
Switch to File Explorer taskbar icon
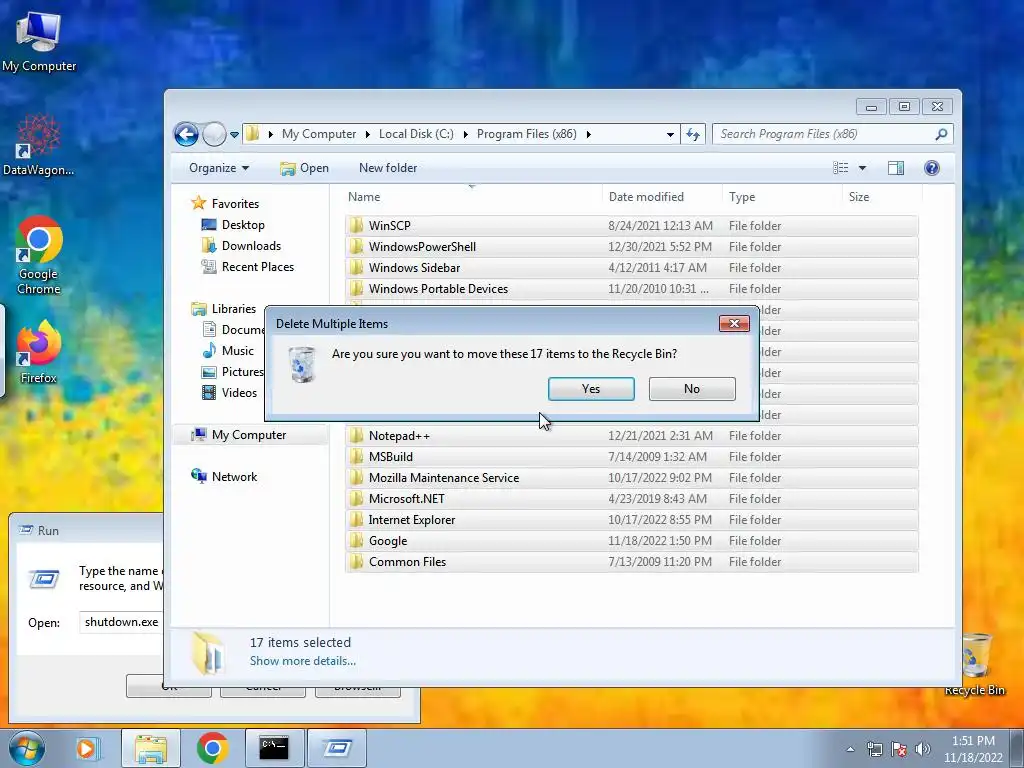[x=151, y=748]
